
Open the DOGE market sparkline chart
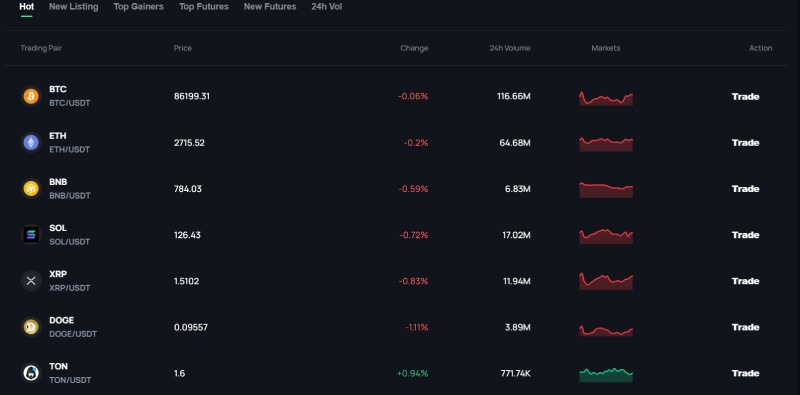pos(606,330)
